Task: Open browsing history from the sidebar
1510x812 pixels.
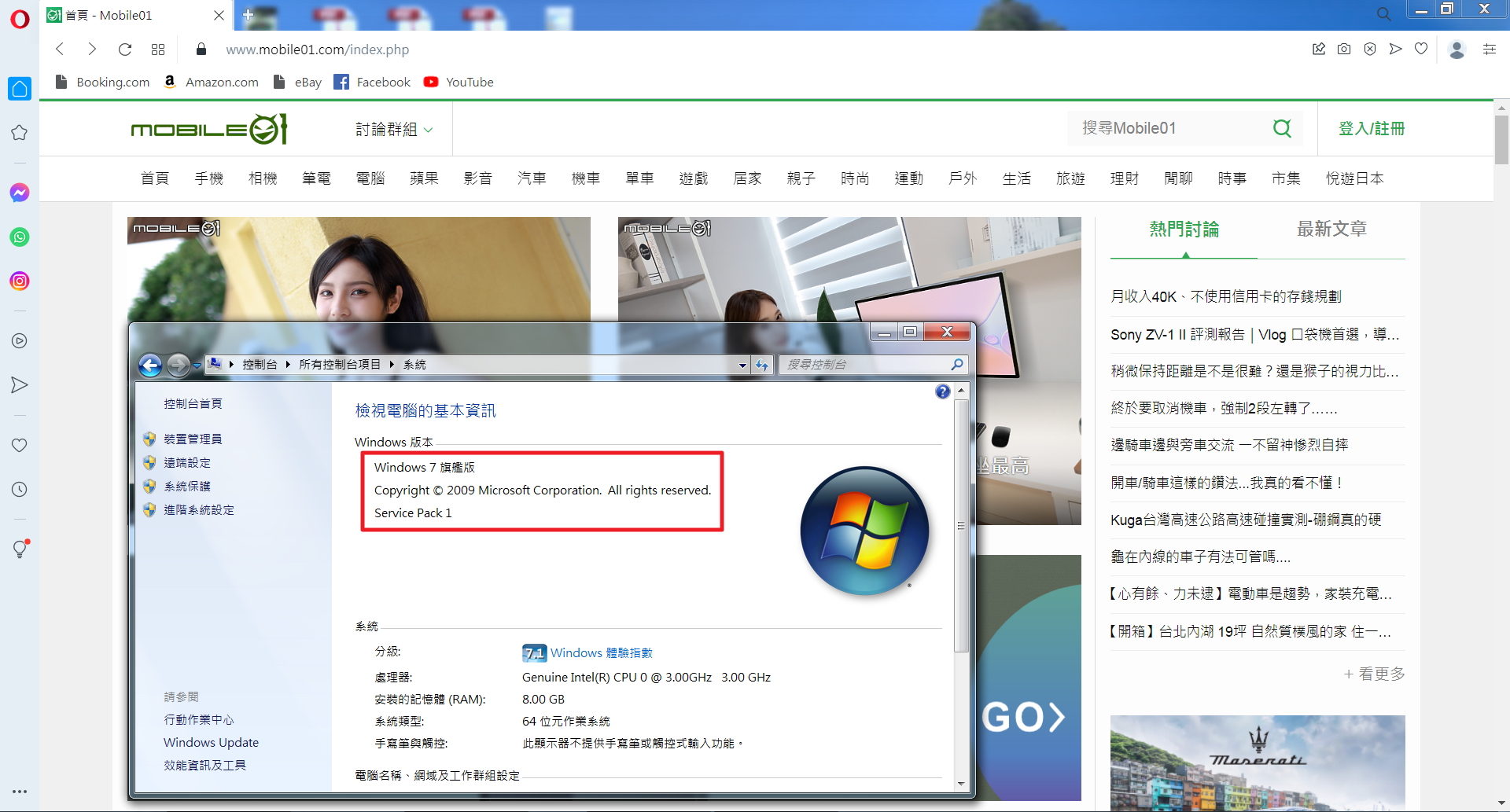Action: [19, 489]
